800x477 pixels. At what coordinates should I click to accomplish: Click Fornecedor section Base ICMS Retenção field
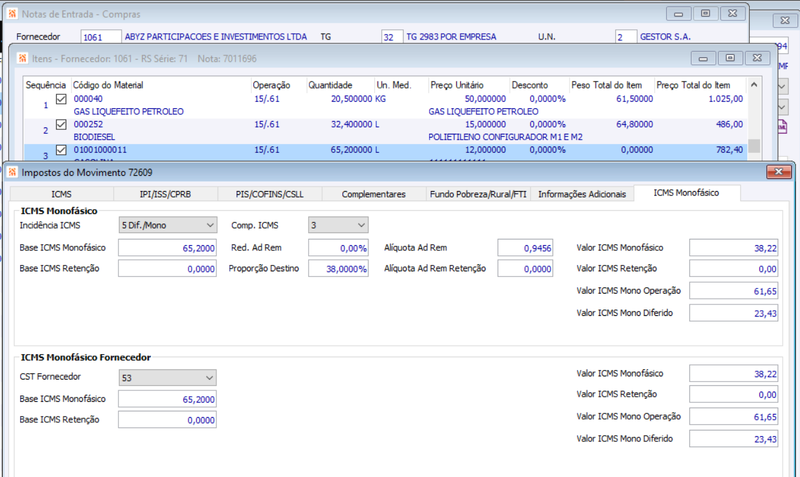(167, 420)
